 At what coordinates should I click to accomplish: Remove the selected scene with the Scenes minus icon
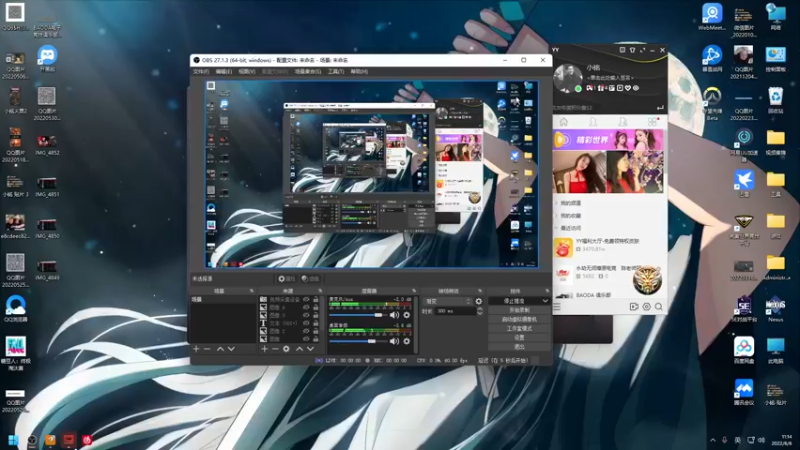(207, 349)
